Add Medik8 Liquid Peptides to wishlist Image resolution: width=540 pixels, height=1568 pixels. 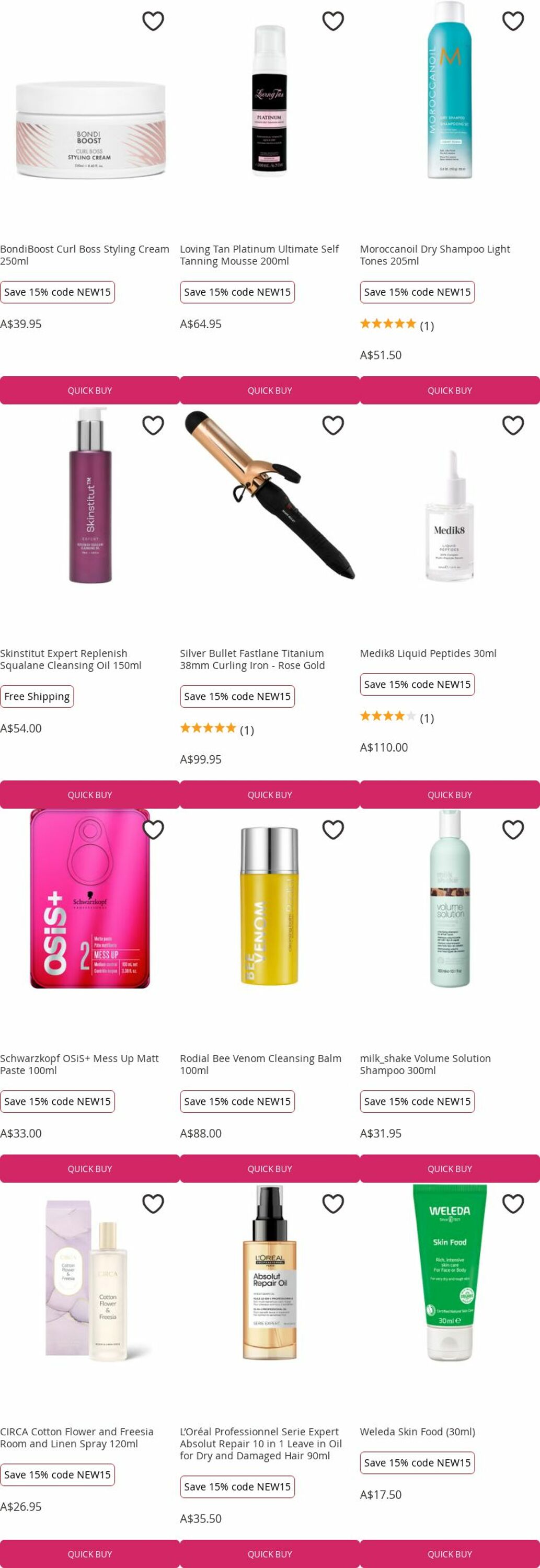pyautogui.click(x=513, y=425)
